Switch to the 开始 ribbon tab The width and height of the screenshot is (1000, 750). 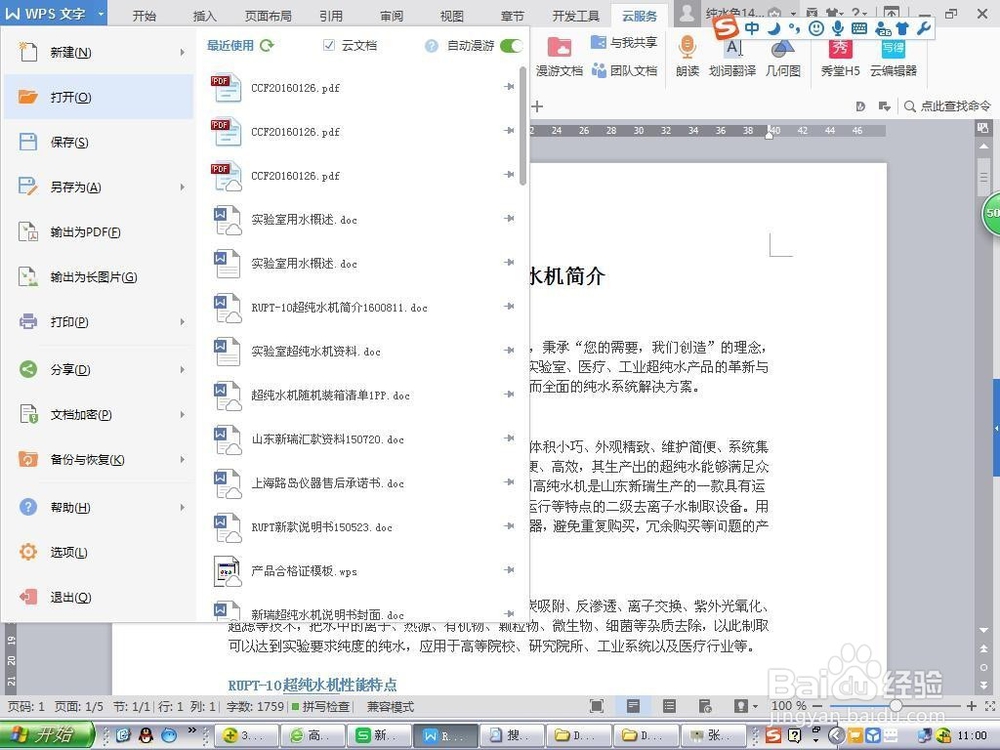click(x=144, y=15)
